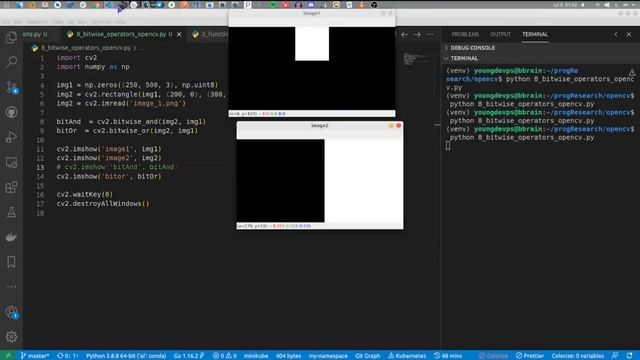Open the notifications bell in status bar
The width and height of the screenshot is (640, 360).
[x=630, y=356]
